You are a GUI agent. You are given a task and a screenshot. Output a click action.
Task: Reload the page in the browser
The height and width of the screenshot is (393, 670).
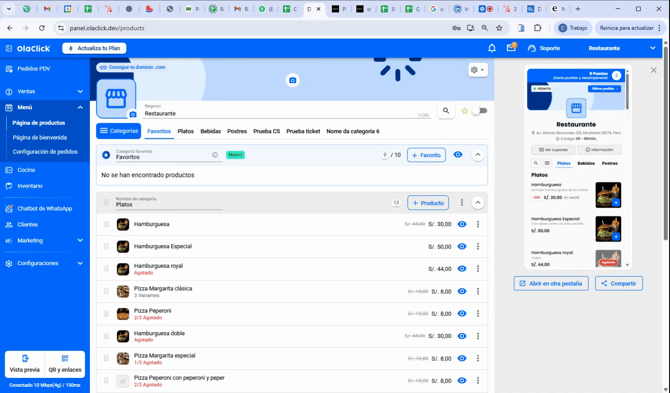pyautogui.click(x=41, y=28)
